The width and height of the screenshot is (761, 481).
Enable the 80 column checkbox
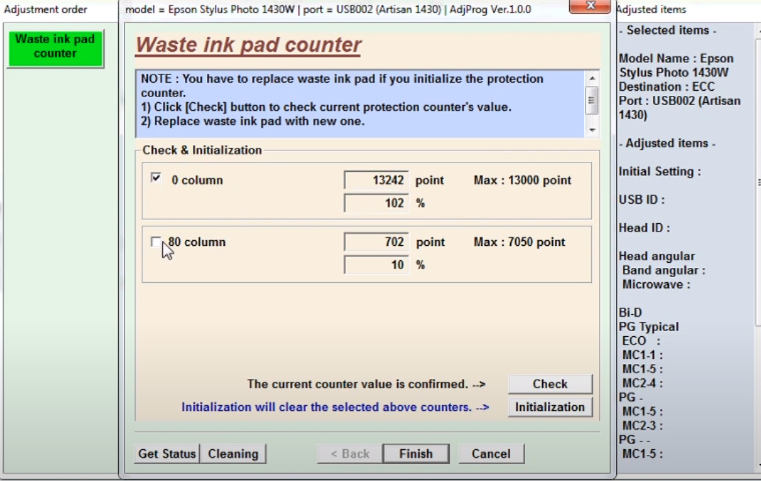pos(156,242)
